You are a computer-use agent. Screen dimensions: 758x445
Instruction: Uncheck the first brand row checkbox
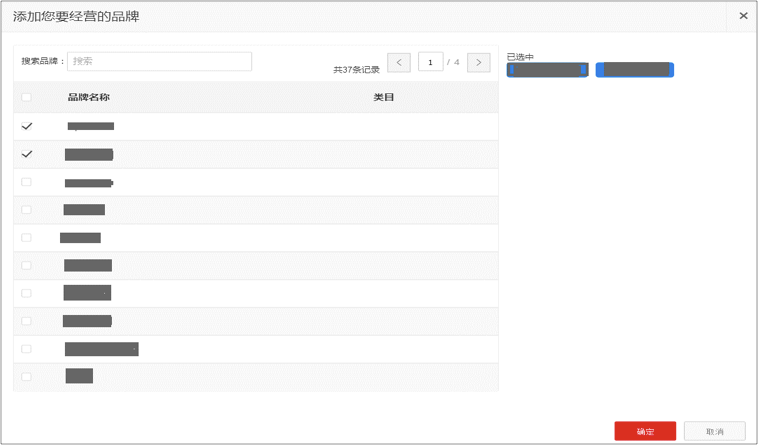[27, 126]
